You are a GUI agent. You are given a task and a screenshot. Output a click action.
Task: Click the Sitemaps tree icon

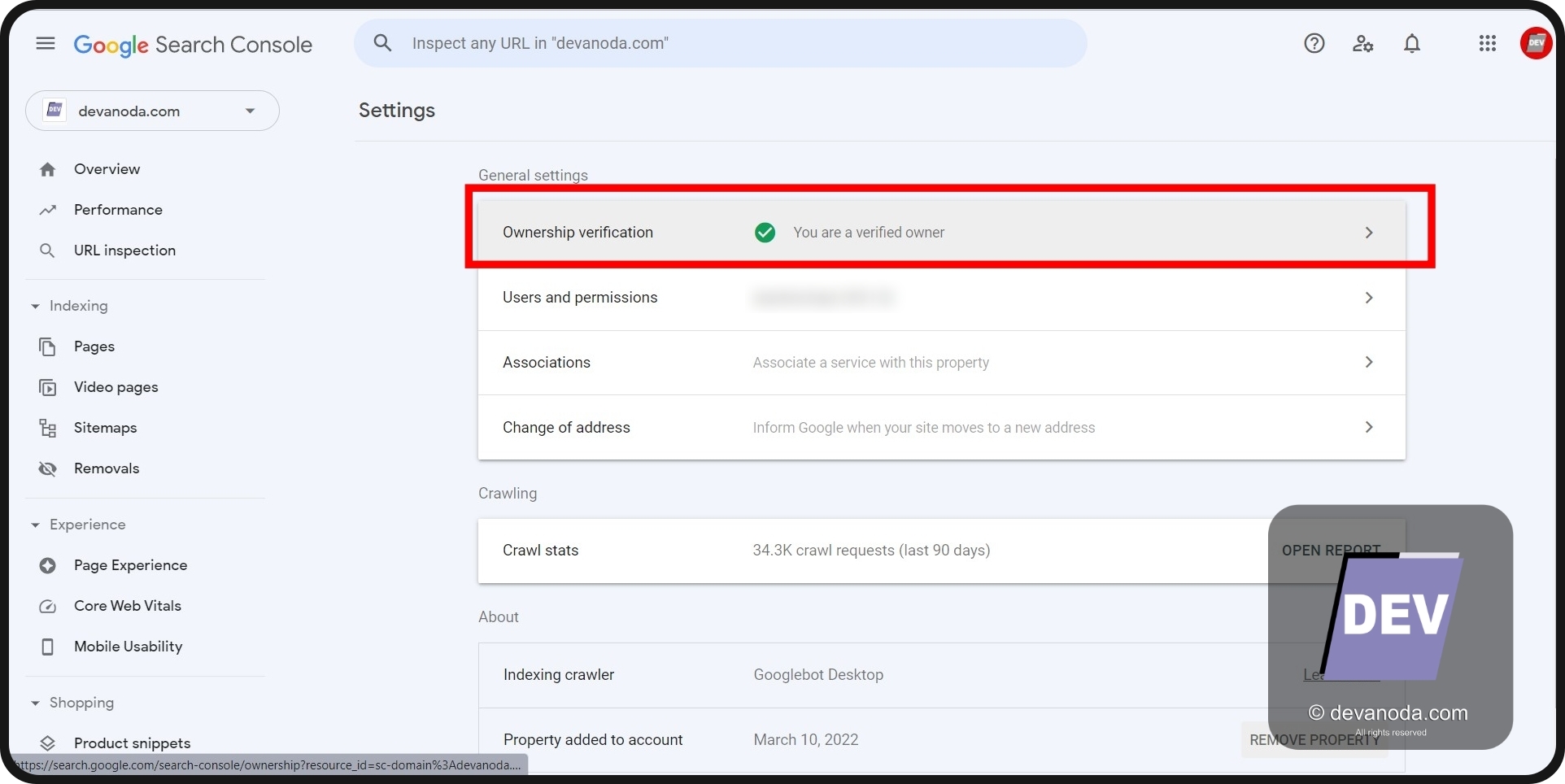pyautogui.click(x=48, y=428)
